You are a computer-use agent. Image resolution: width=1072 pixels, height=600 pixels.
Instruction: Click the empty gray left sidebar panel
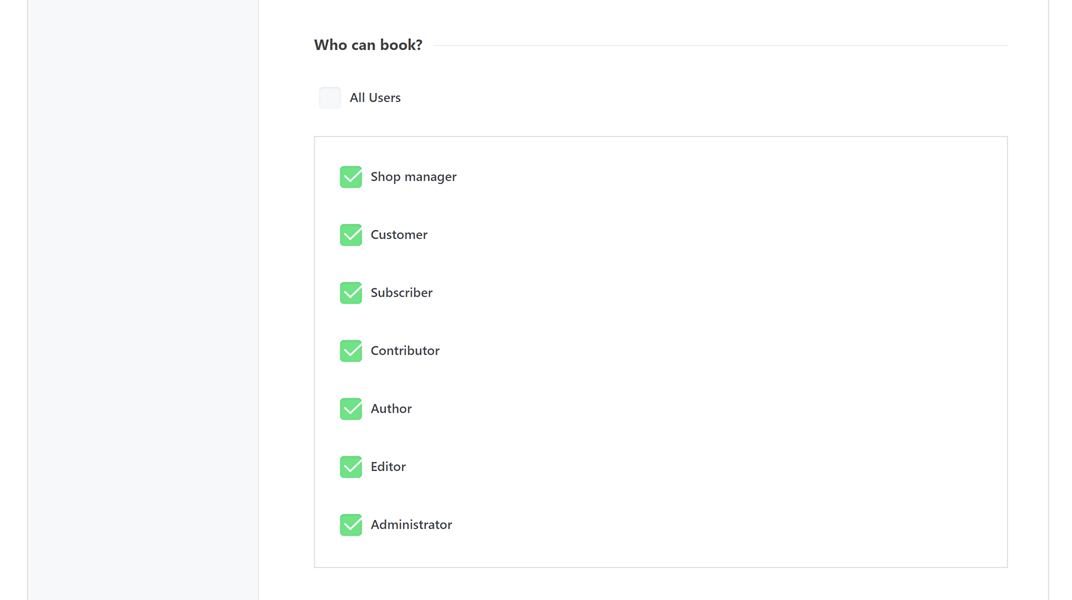(143, 300)
